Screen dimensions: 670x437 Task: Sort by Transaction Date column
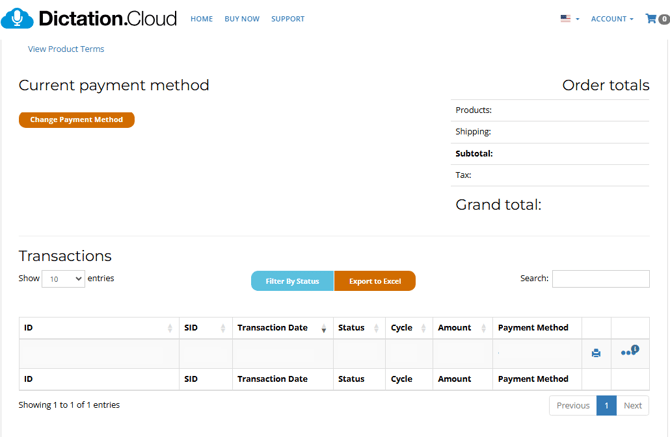click(281, 328)
